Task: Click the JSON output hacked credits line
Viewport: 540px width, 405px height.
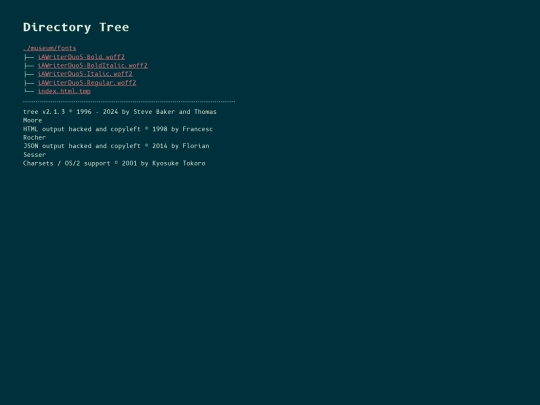Action: coord(116,150)
